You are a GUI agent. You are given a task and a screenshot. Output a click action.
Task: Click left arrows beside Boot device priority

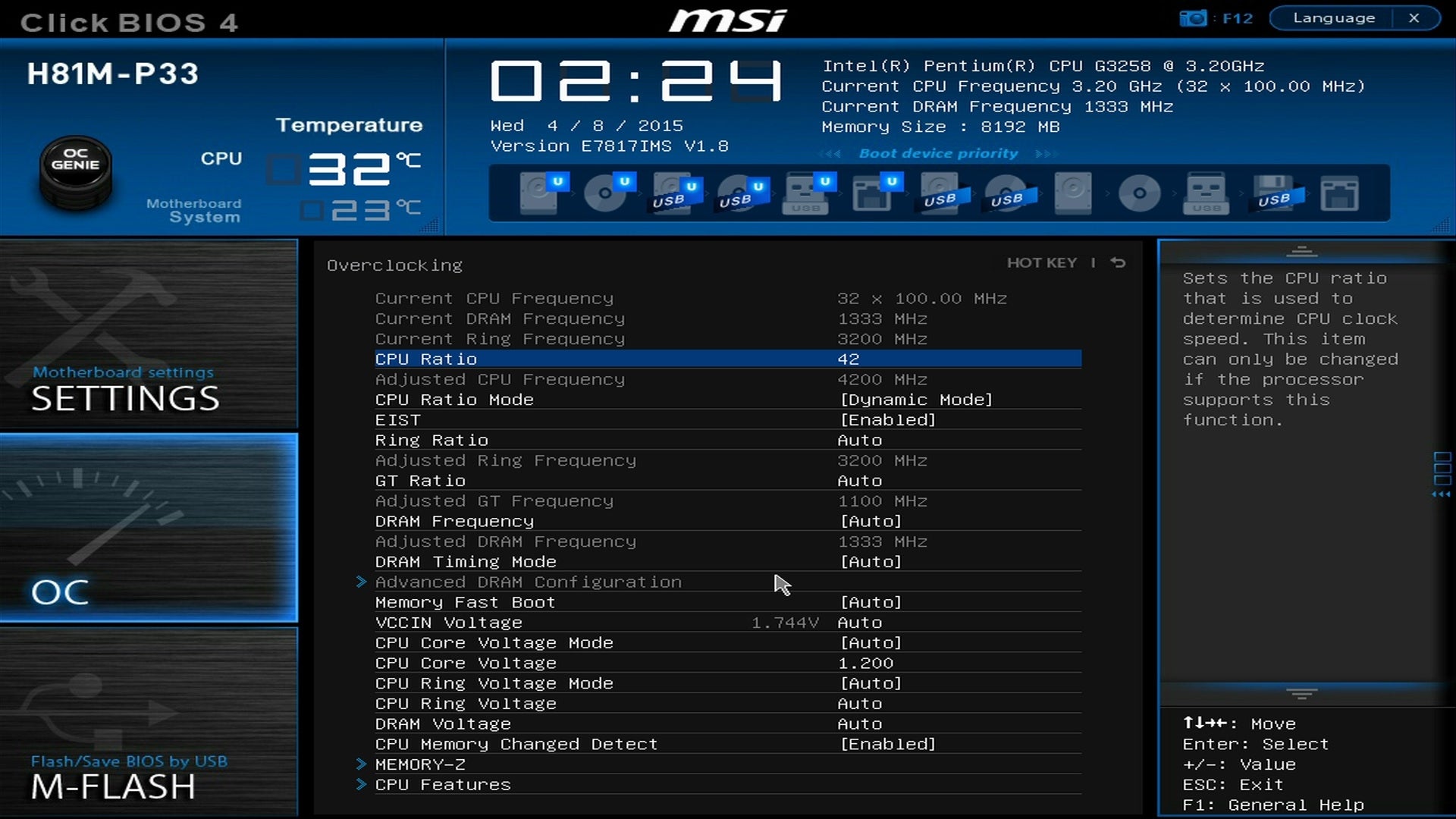pos(831,153)
